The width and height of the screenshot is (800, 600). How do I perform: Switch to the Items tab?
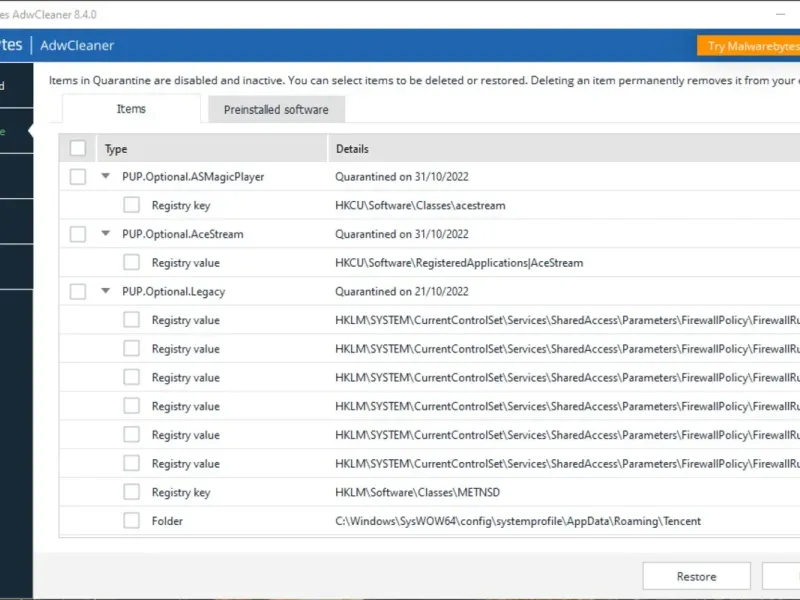(x=131, y=109)
